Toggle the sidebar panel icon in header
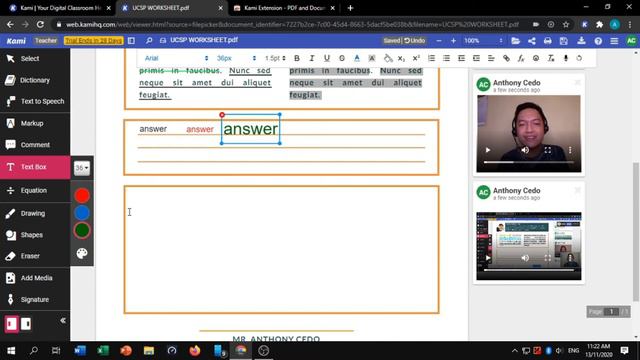 [x=131, y=41]
